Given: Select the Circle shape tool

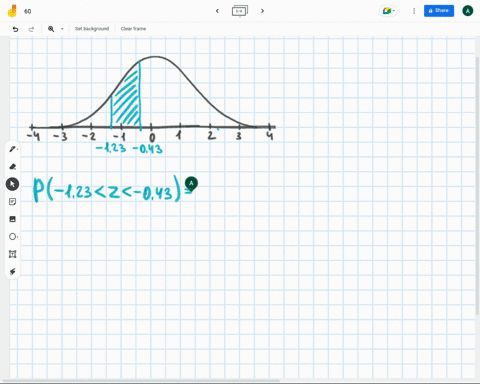Looking at the screenshot, I should click(x=13, y=237).
